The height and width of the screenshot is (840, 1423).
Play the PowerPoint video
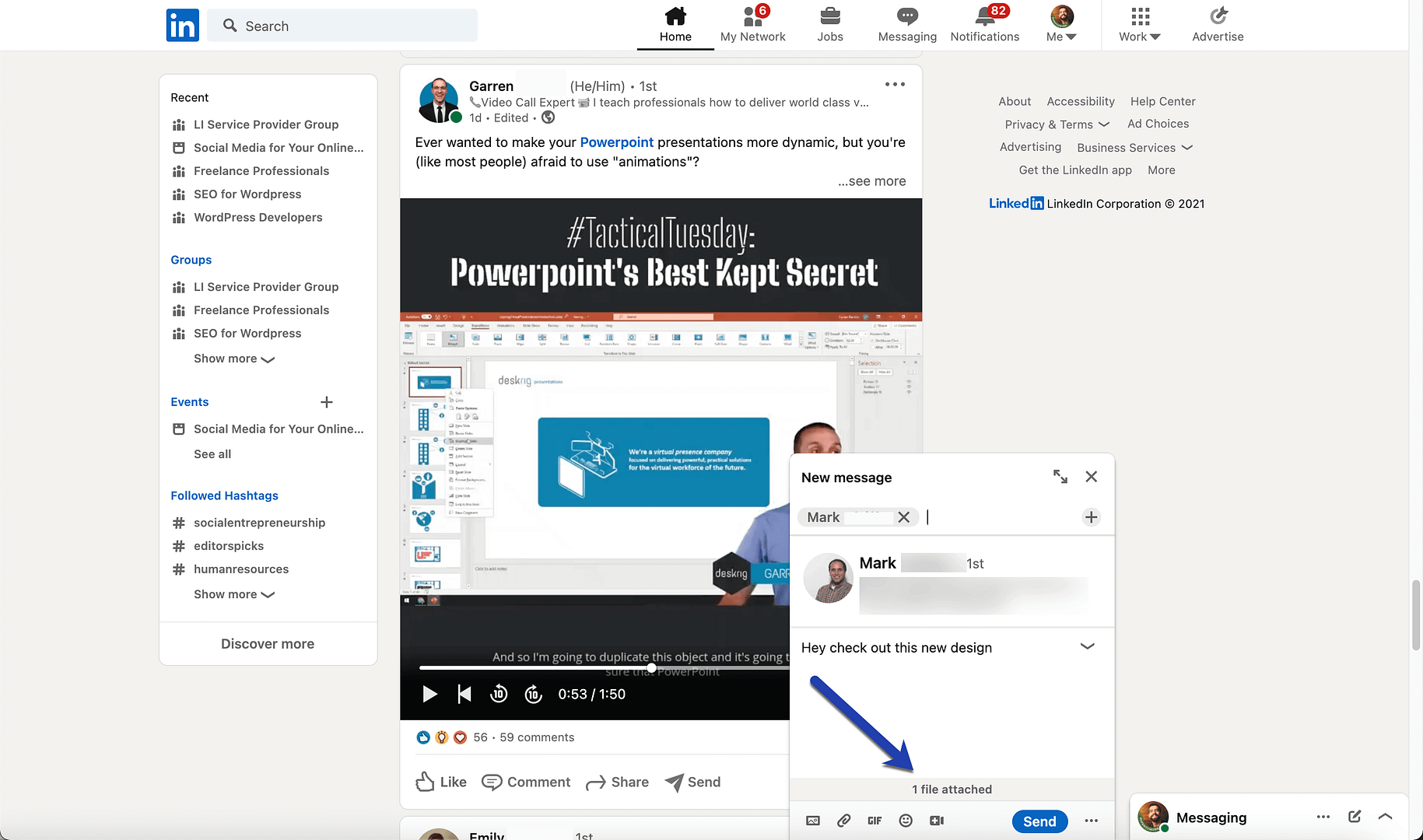(429, 694)
